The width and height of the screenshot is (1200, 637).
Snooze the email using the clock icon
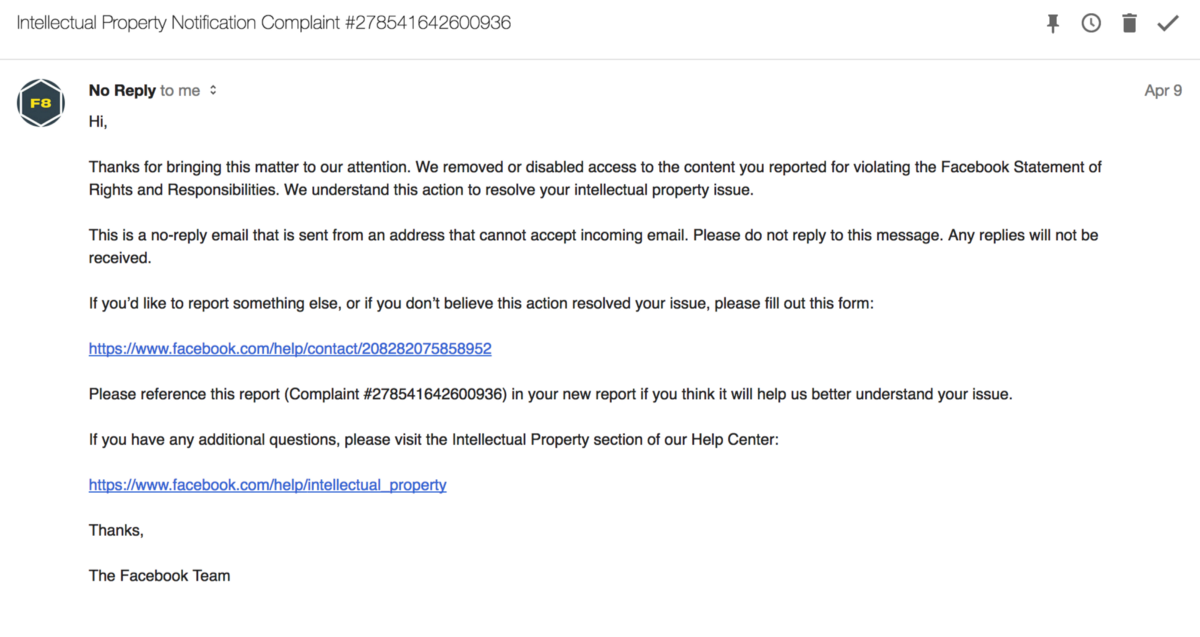tap(1091, 23)
